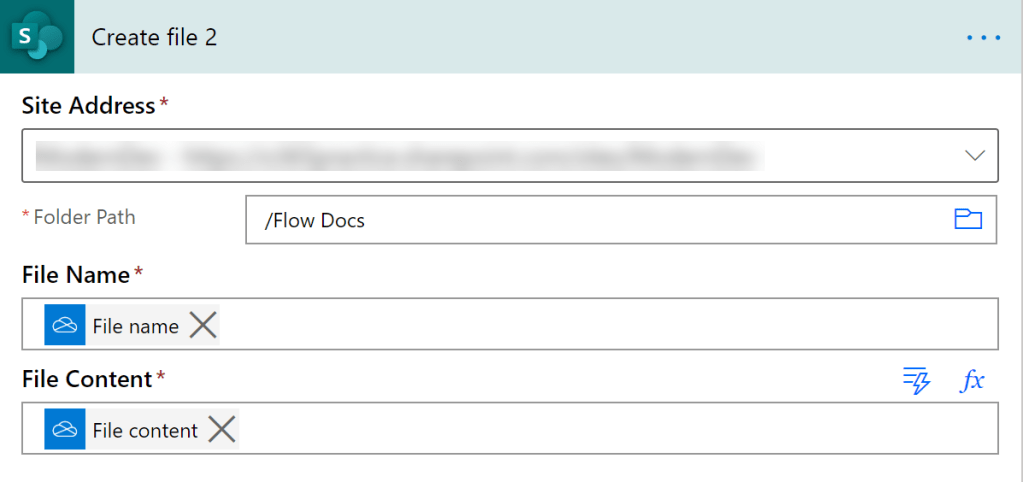Click the SharePoint connector icon

click(x=36, y=37)
